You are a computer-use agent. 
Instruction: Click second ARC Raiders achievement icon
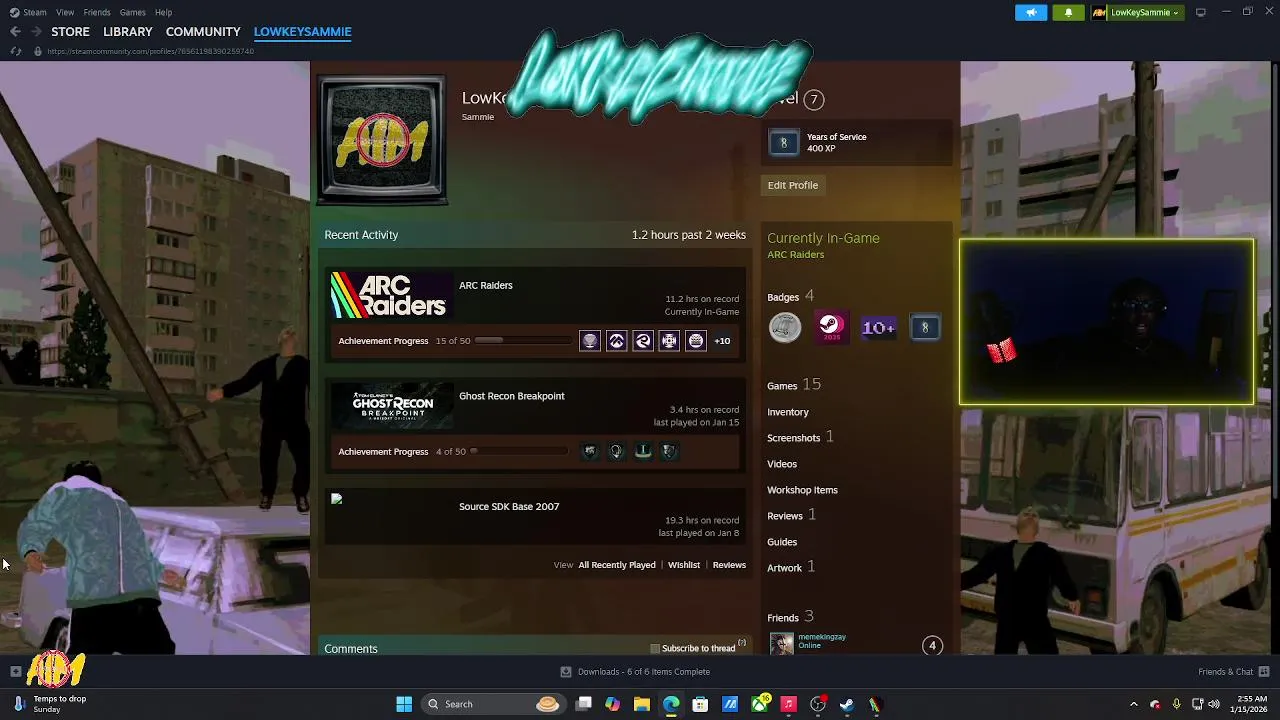[617, 341]
